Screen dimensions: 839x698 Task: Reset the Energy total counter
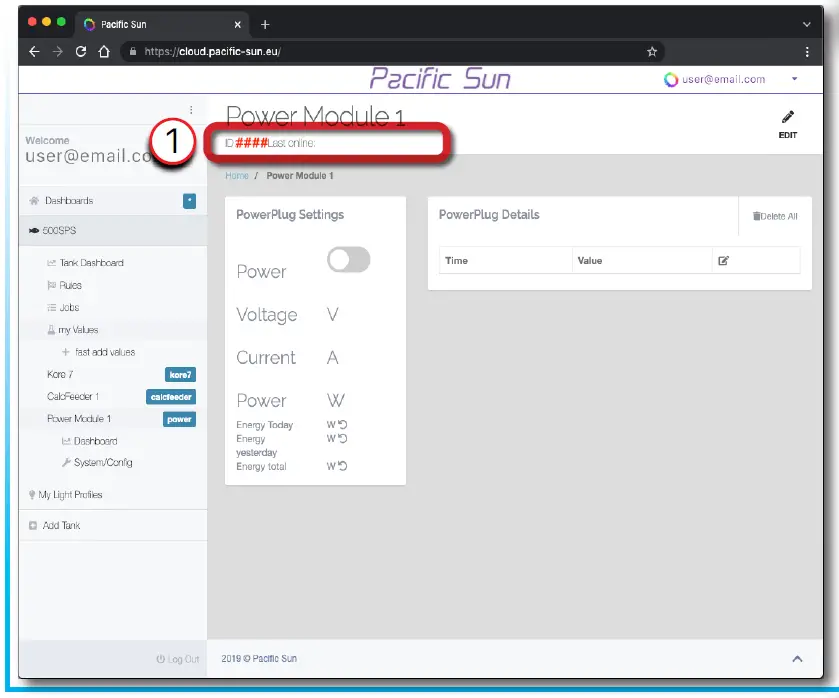point(342,466)
